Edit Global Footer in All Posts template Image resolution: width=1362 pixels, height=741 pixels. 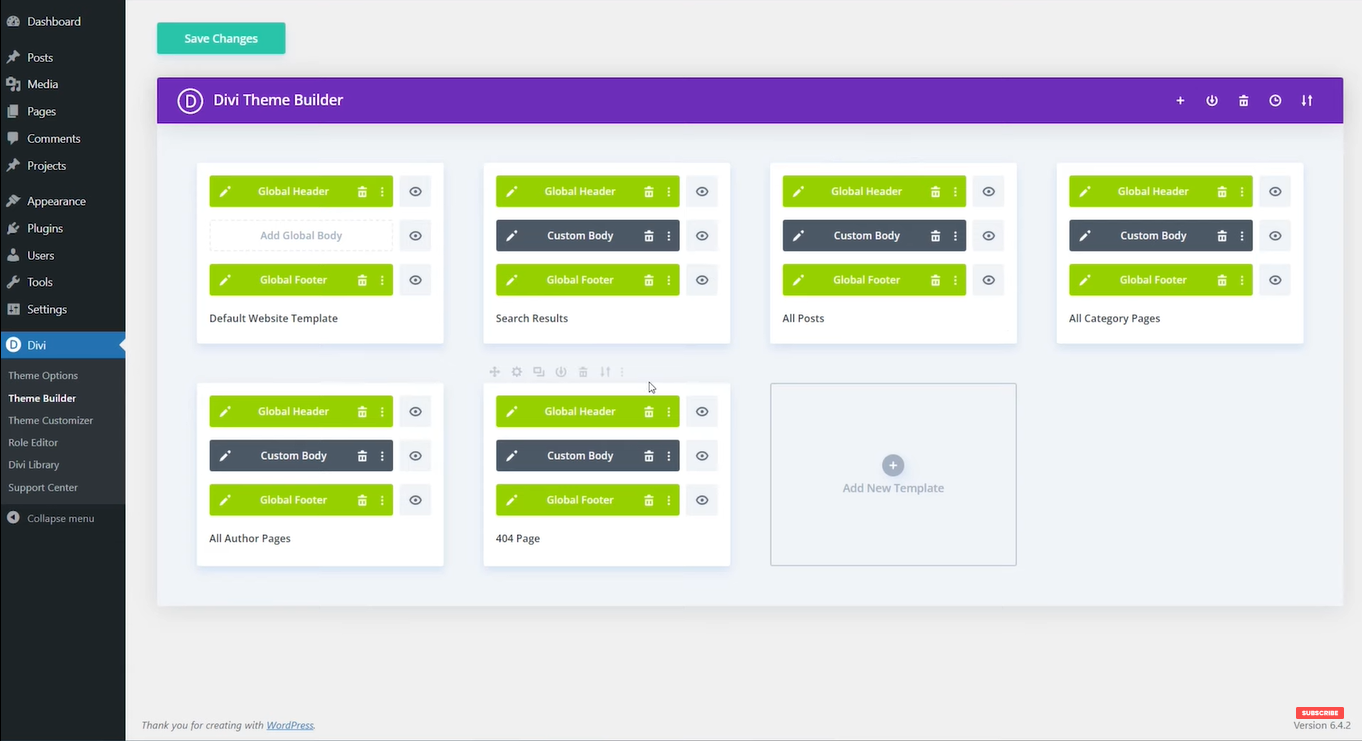(x=798, y=280)
